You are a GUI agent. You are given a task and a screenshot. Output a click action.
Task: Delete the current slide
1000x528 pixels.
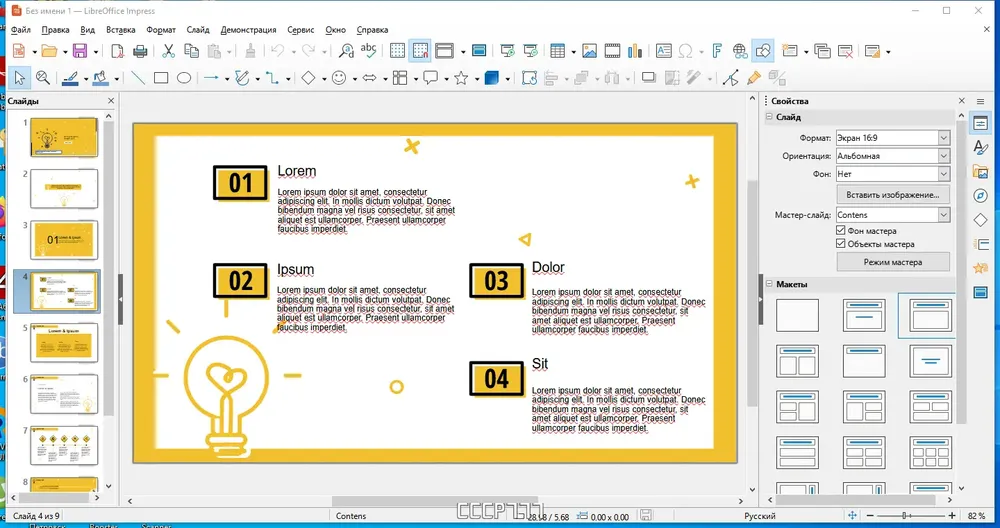pyautogui.click(x=845, y=51)
